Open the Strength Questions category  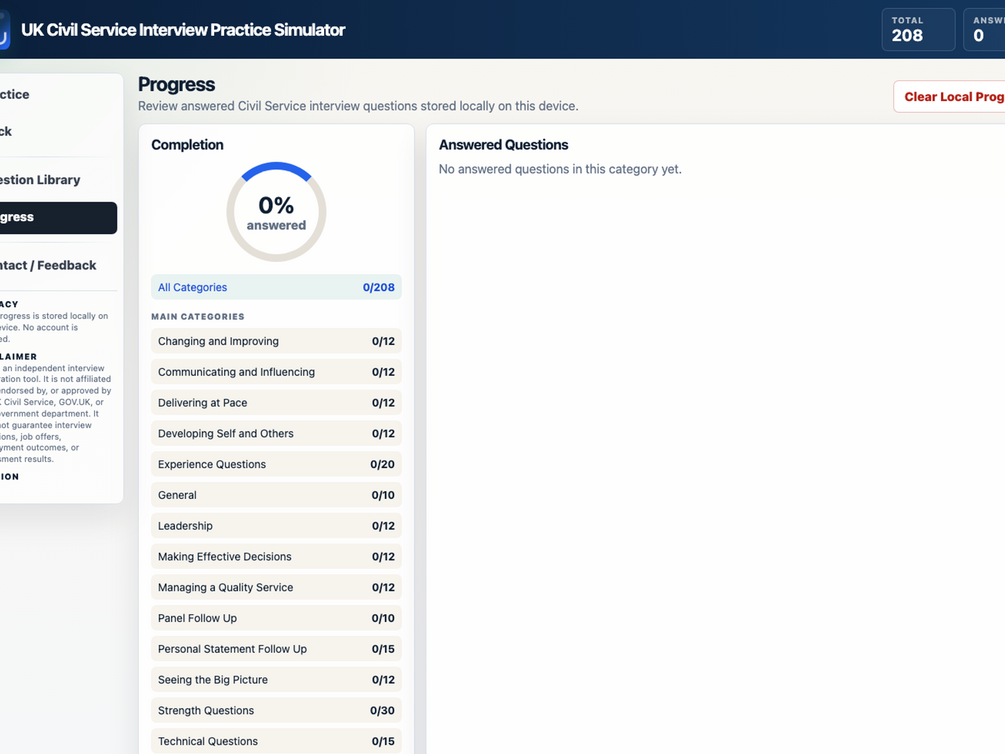(276, 710)
